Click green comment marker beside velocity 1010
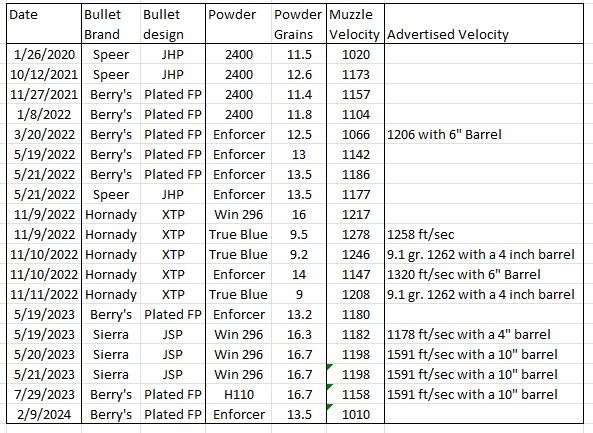The width and height of the screenshot is (593, 433). click(329, 407)
